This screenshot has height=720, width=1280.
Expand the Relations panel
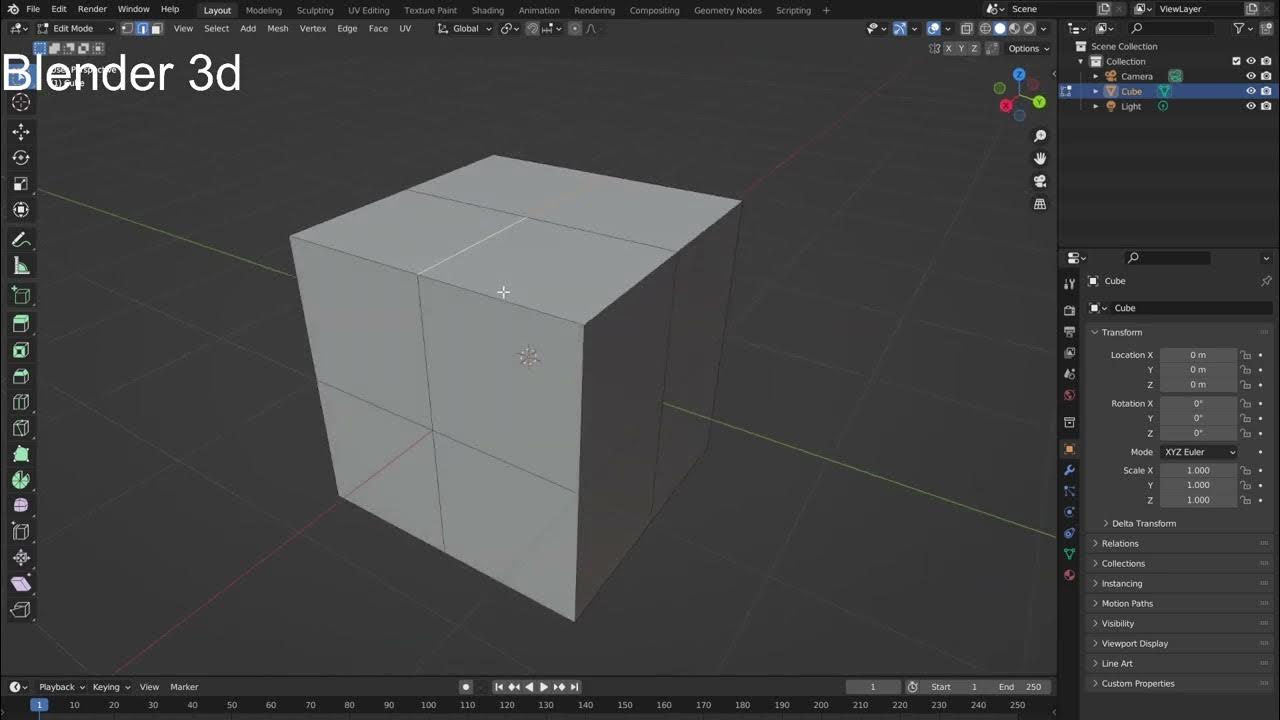tap(1120, 543)
